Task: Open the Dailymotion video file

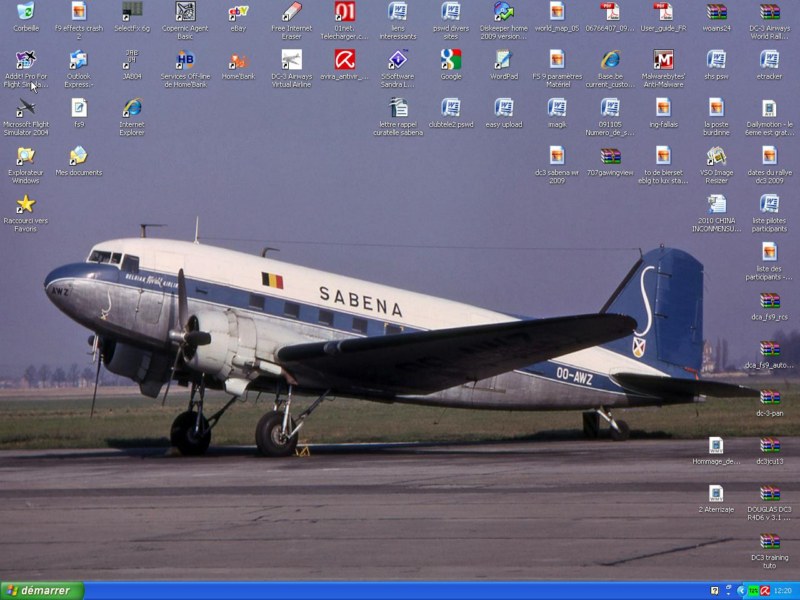Action: click(x=769, y=108)
